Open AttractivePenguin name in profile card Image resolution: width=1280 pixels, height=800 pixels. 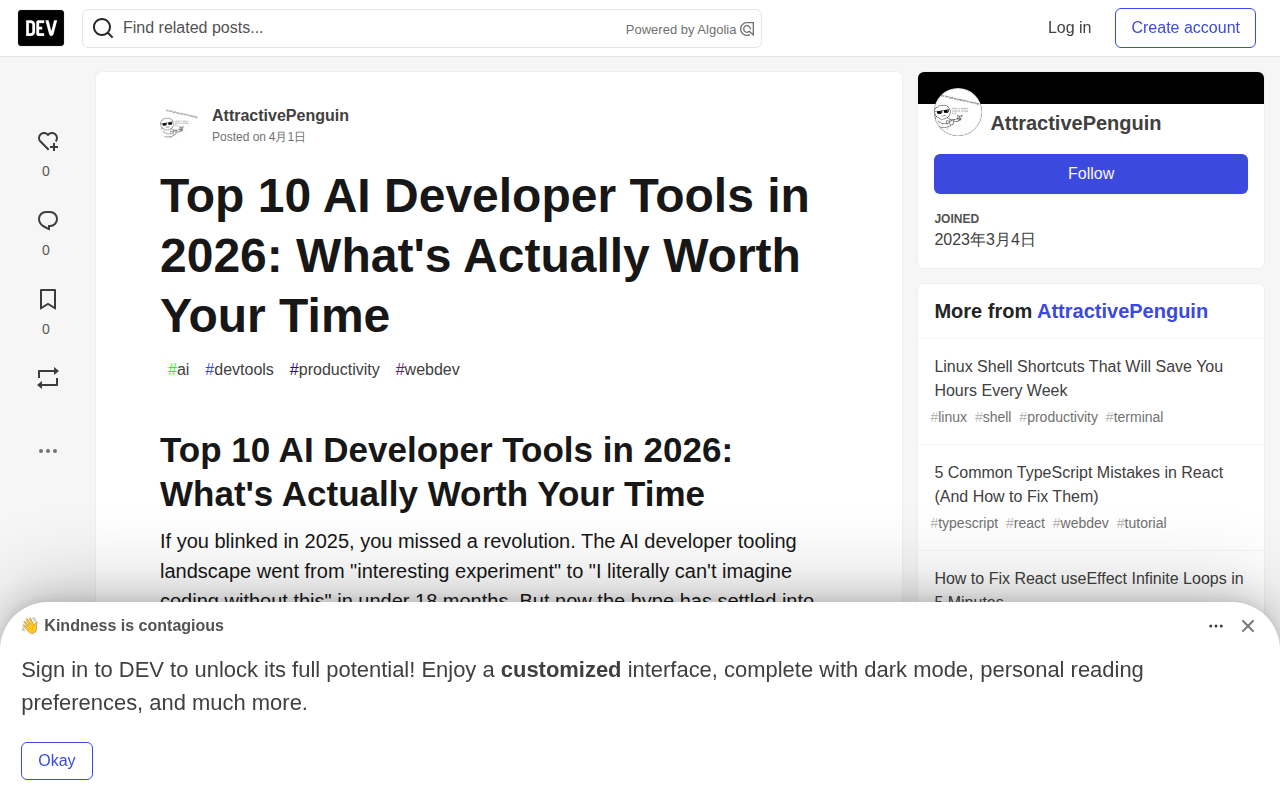click(1076, 123)
